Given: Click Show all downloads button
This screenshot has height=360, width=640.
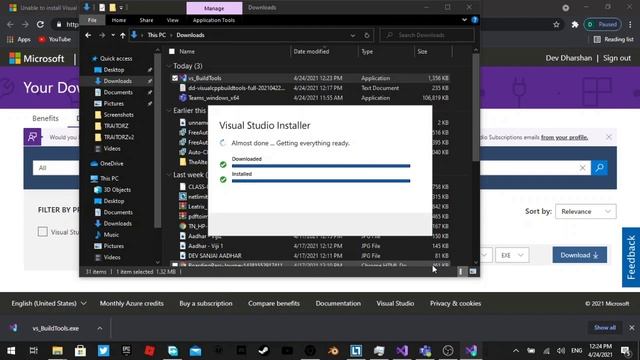Looking at the screenshot, I should [604, 328].
